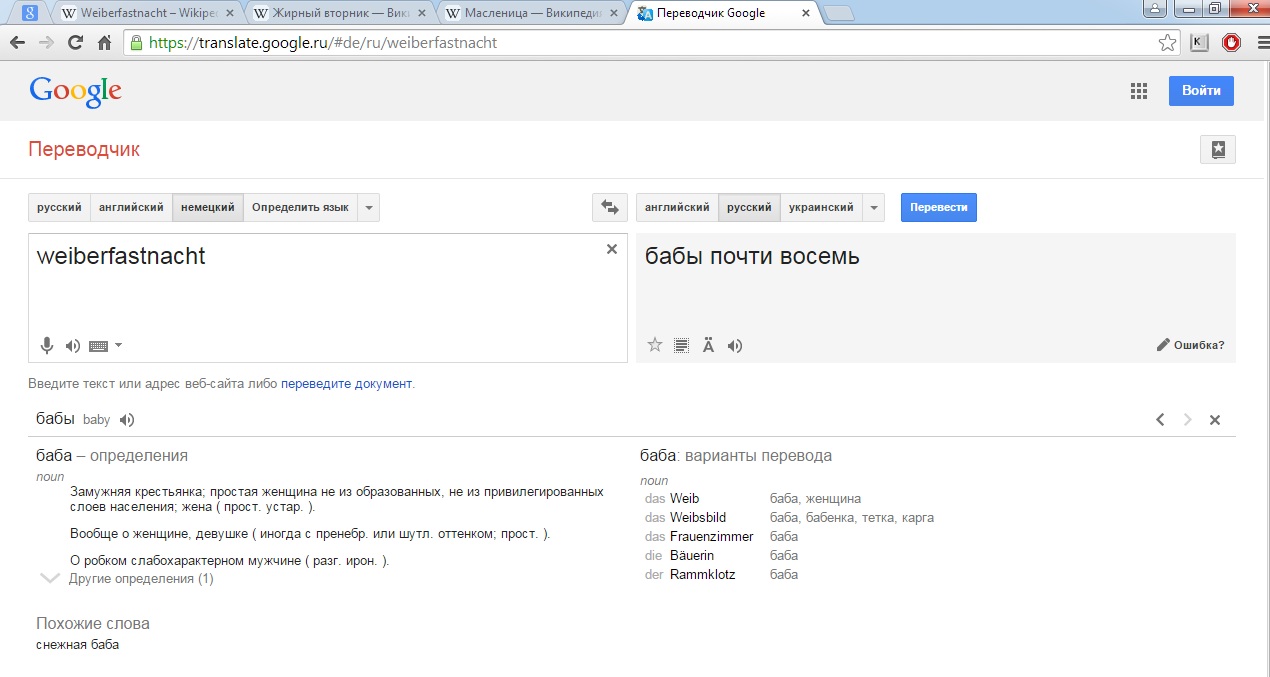
Task: Click the browser address bar
Action: pyautogui.click(x=650, y=43)
